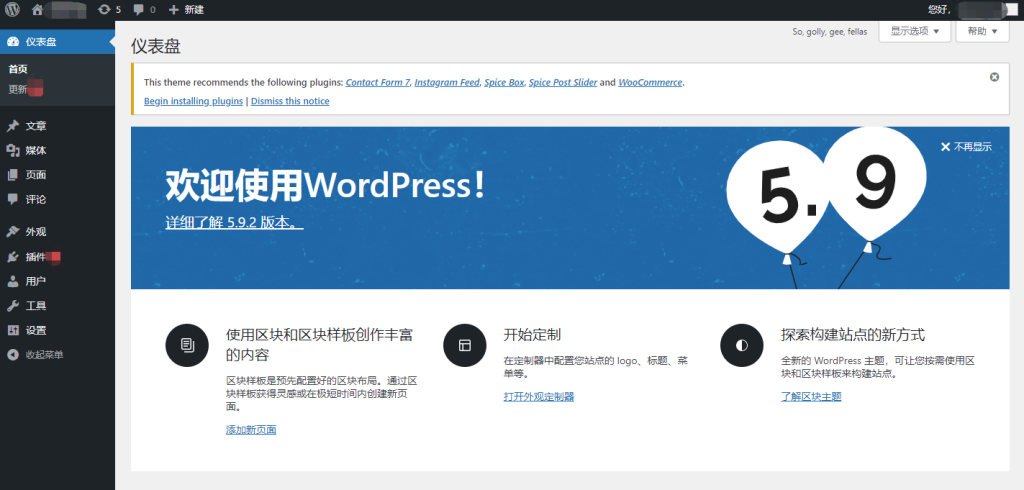Click the 5.9 balloons illustration

point(826,208)
